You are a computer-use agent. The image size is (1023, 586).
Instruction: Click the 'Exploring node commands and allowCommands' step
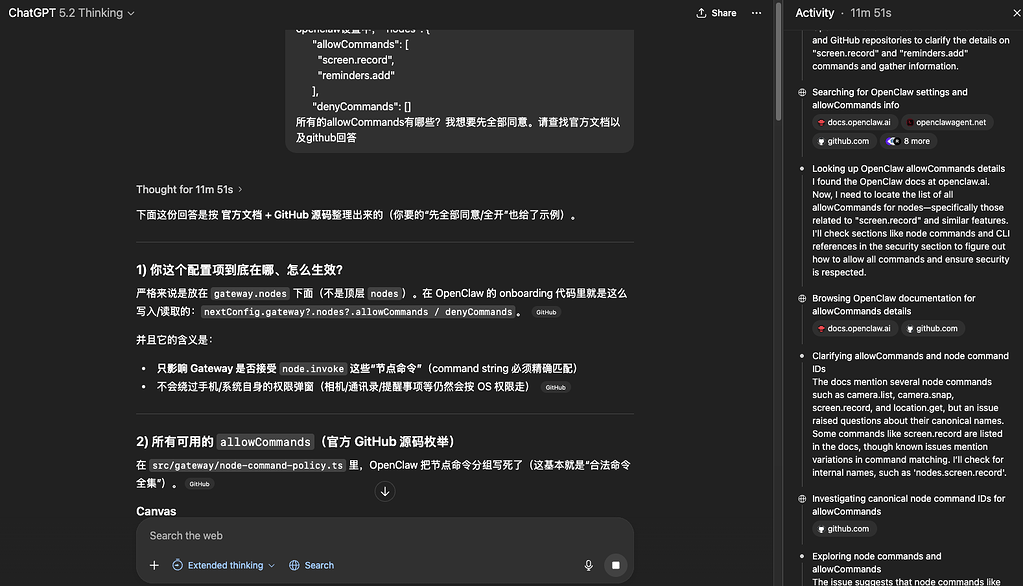(877, 563)
